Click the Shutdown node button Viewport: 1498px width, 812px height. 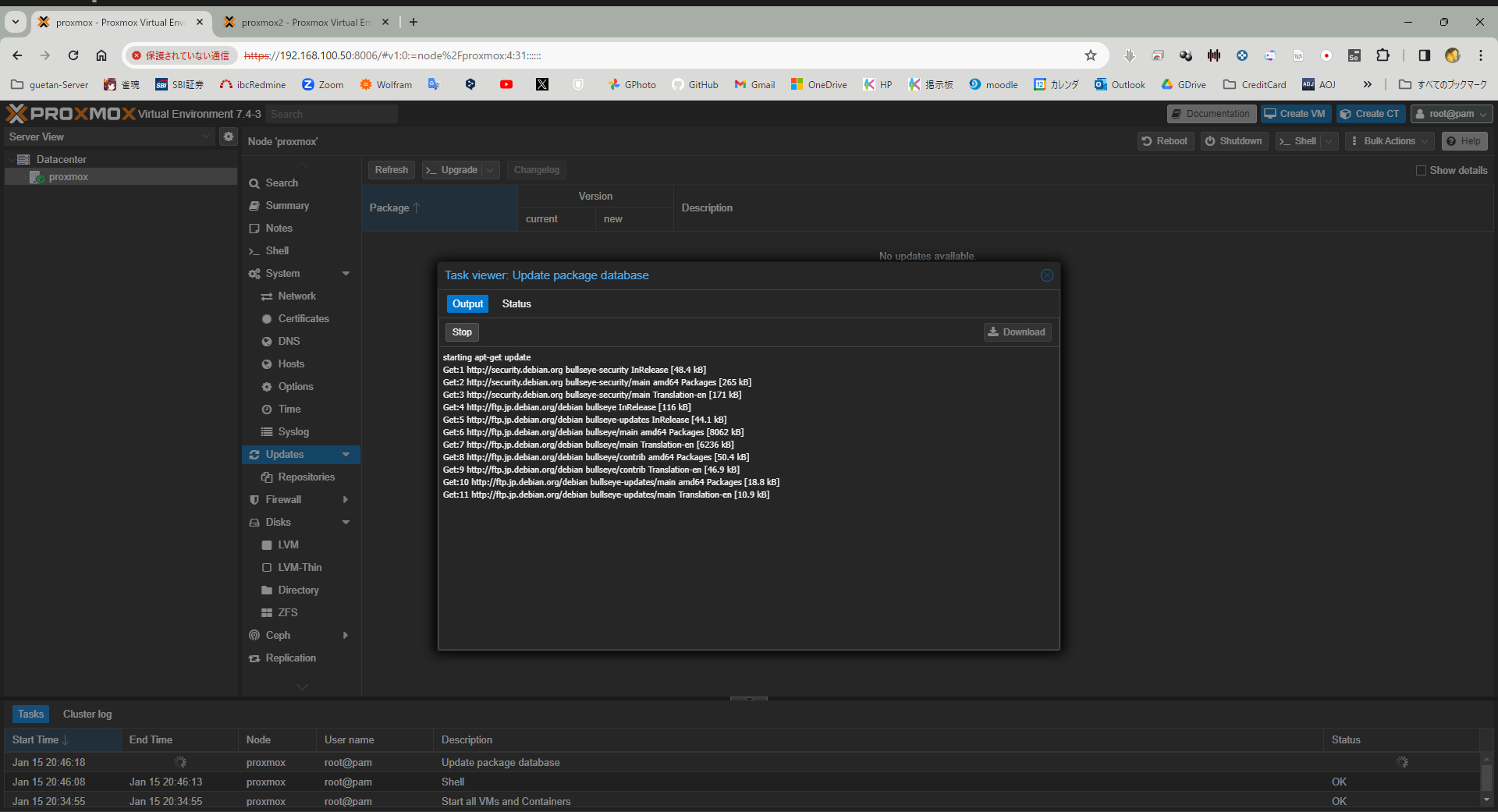1234,141
